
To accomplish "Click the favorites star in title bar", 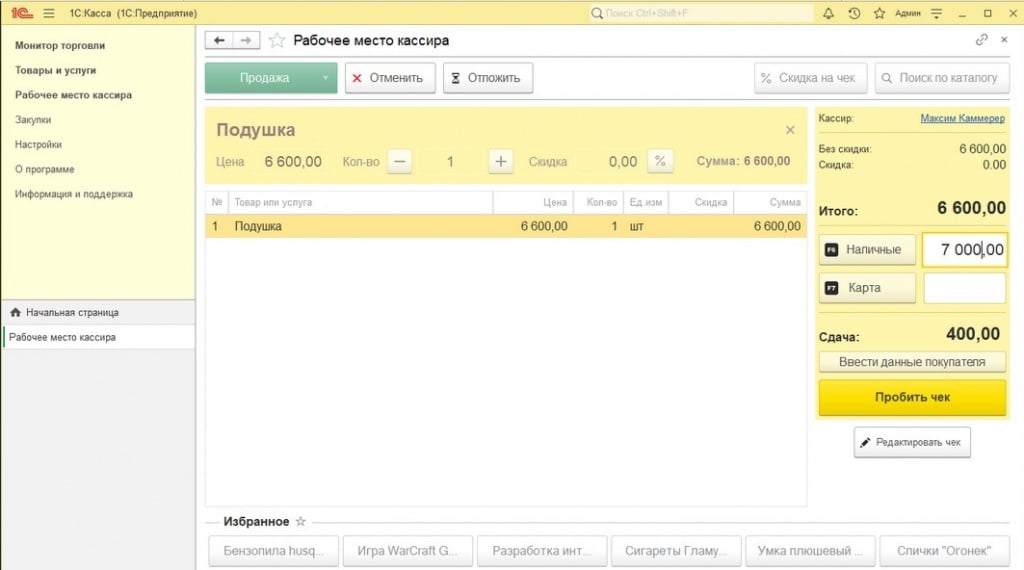I will coord(879,13).
